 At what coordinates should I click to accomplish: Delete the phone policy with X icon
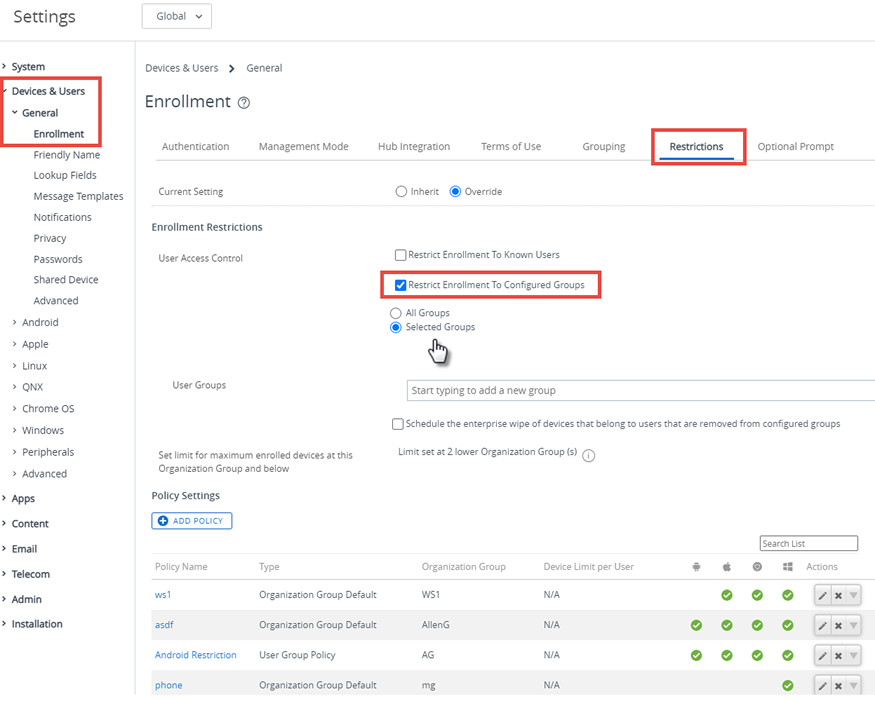tap(838, 686)
